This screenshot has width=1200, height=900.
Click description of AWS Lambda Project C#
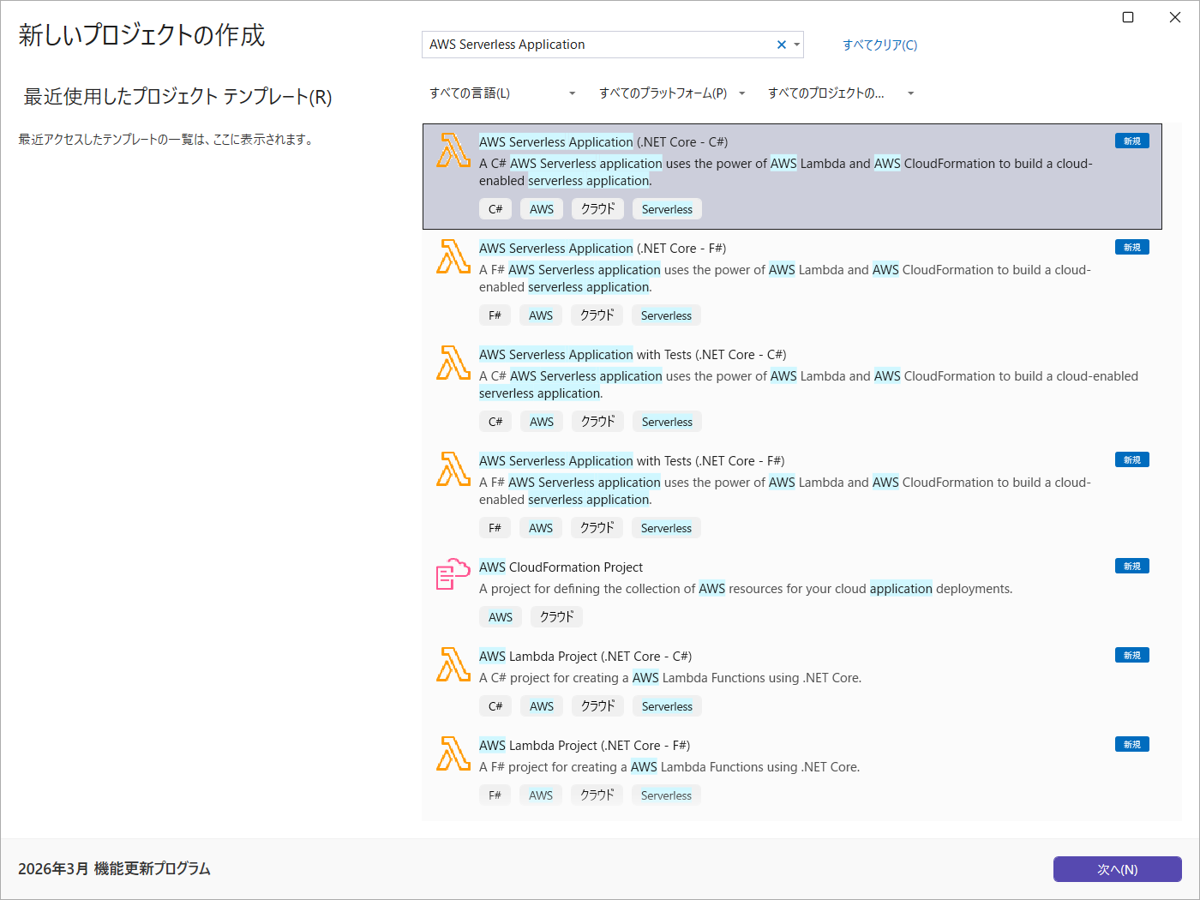click(x=670, y=677)
